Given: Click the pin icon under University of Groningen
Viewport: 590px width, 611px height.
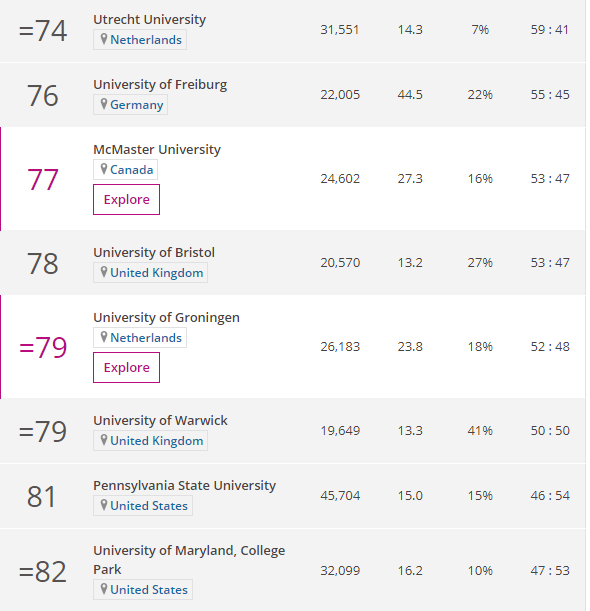Looking at the screenshot, I should click(104, 337).
